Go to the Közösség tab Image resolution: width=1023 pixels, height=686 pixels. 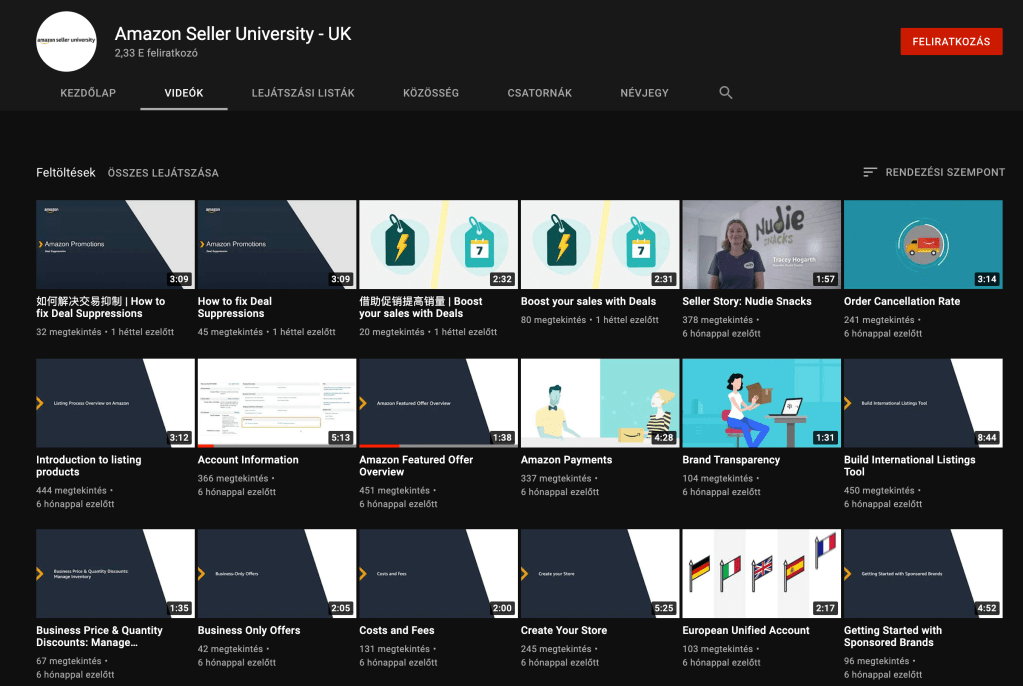(x=431, y=93)
